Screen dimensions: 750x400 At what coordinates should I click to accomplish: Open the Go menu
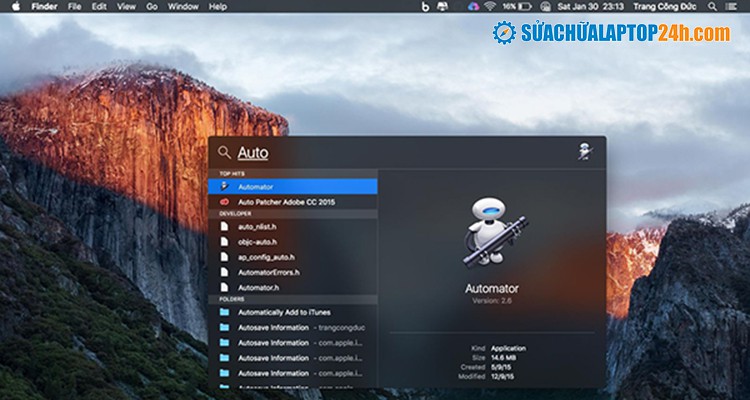152,7
